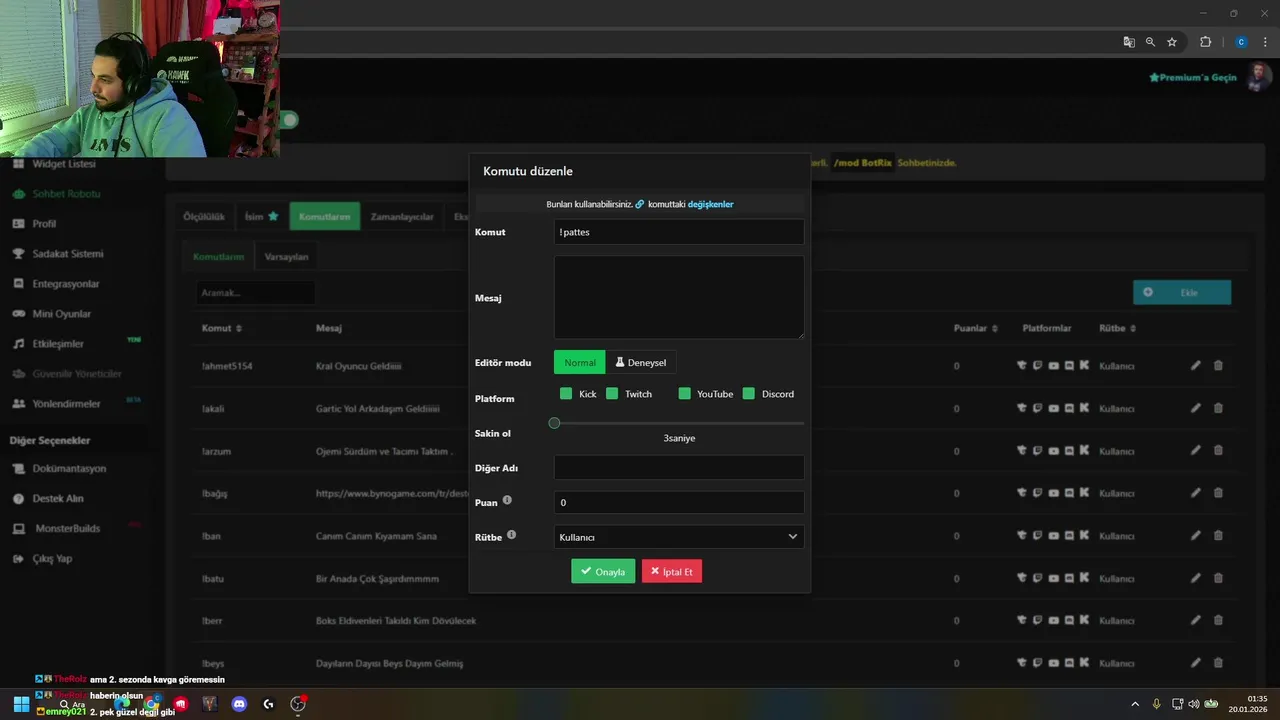
Task: Toggle the Twitch platform checkbox
Action: [x=612, y=394]
